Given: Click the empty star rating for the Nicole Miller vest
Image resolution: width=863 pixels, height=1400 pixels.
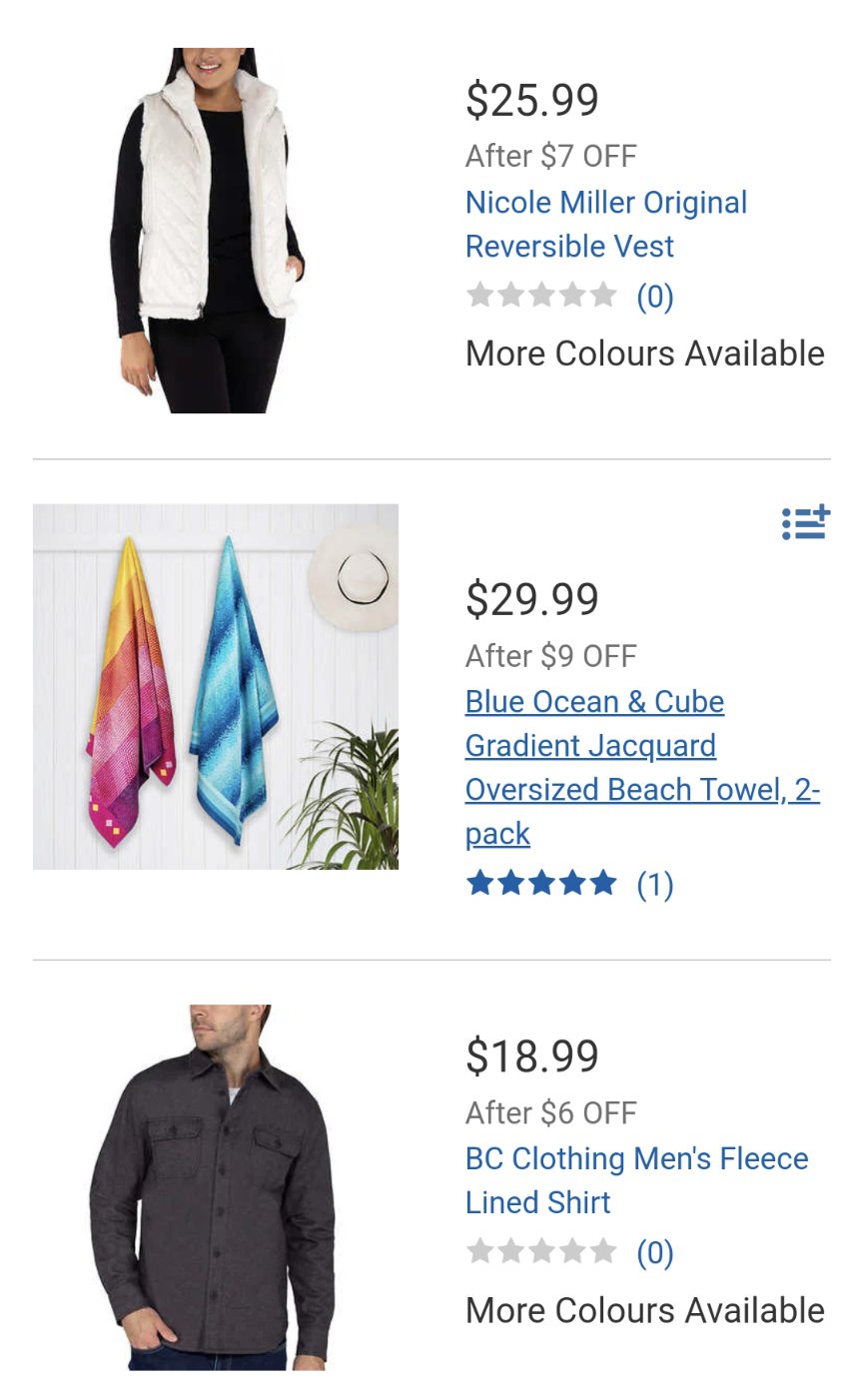Looking at the screenshot, I should (x=541, y=296).
